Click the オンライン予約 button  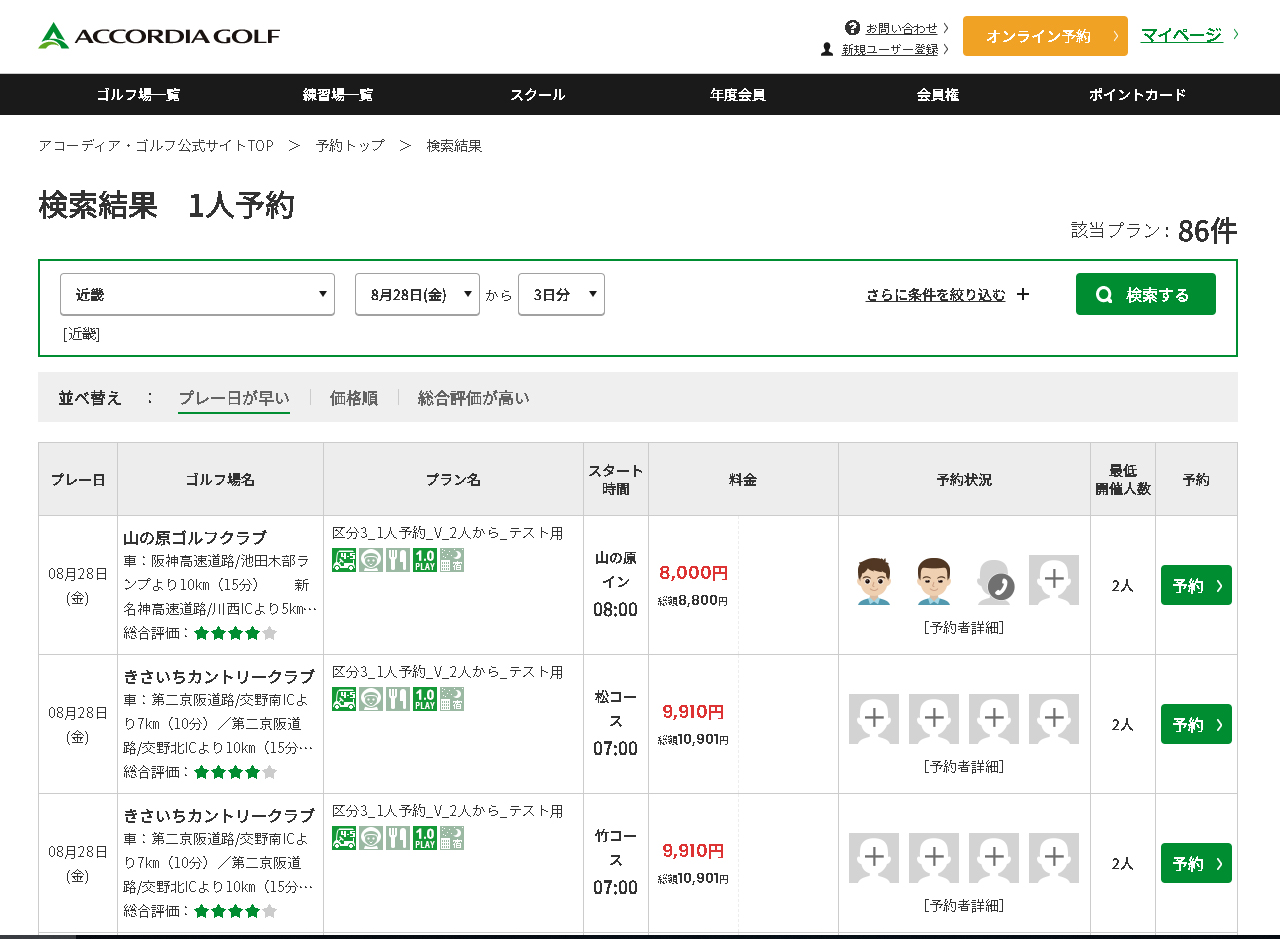(1045, 36)
